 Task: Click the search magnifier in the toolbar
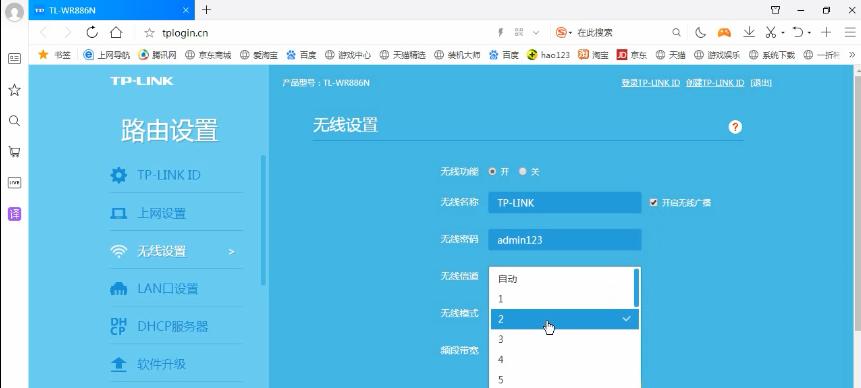coord(676,33)
